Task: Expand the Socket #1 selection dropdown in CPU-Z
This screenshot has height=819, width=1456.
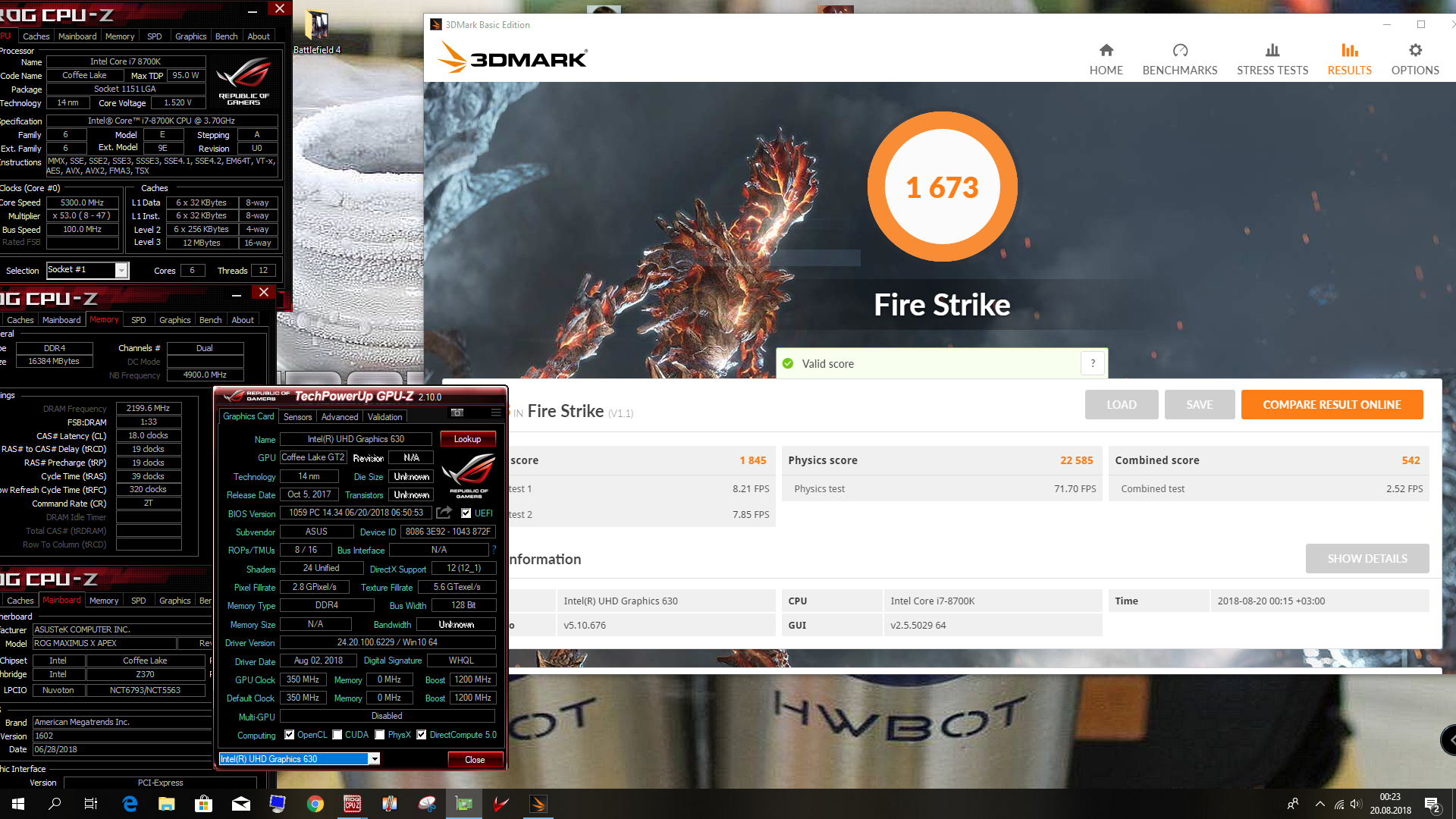Action: [121, 271]
